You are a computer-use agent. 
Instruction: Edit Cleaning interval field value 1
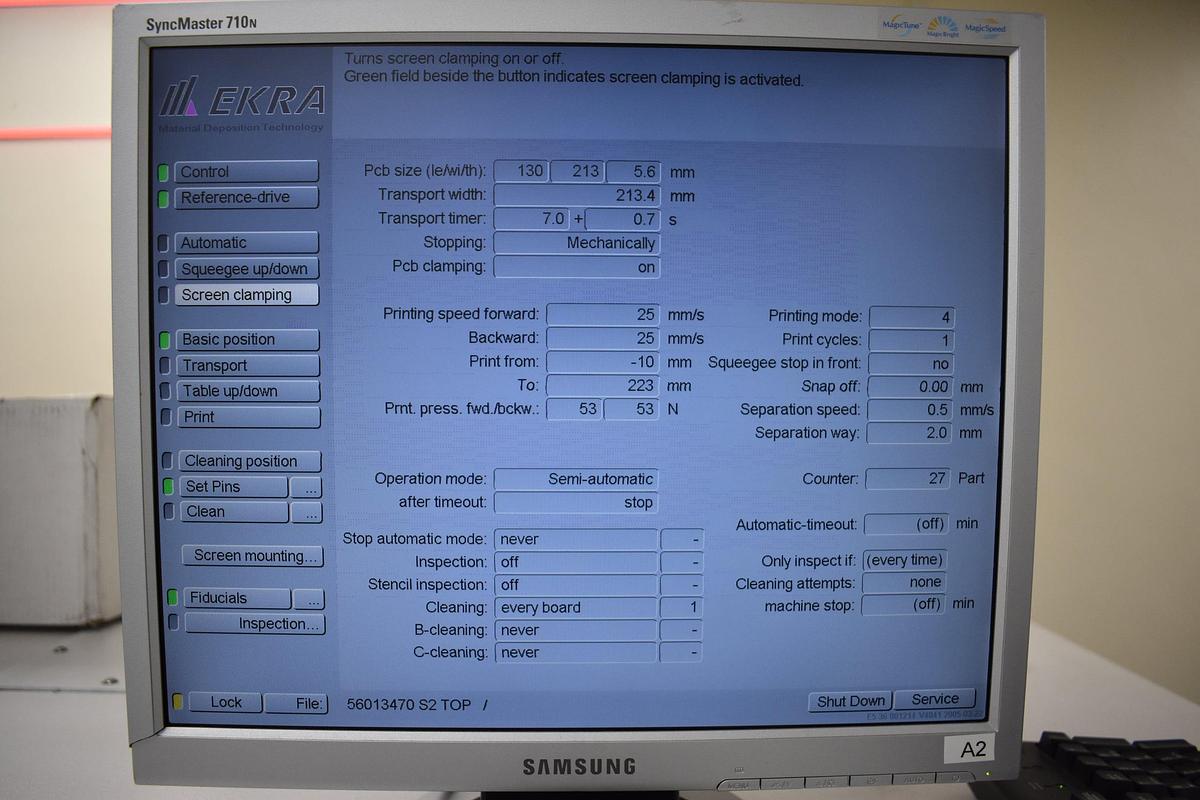[x=682, y=608]
